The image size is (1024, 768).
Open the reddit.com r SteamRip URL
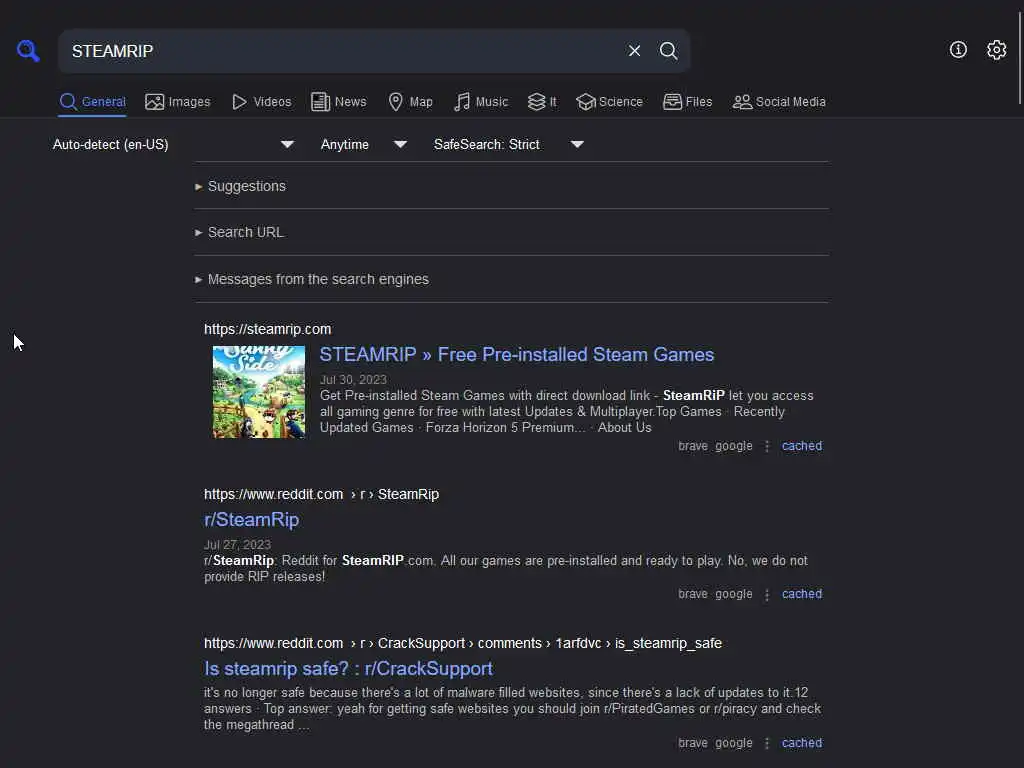pyautogui.click(x=321, y=494)
